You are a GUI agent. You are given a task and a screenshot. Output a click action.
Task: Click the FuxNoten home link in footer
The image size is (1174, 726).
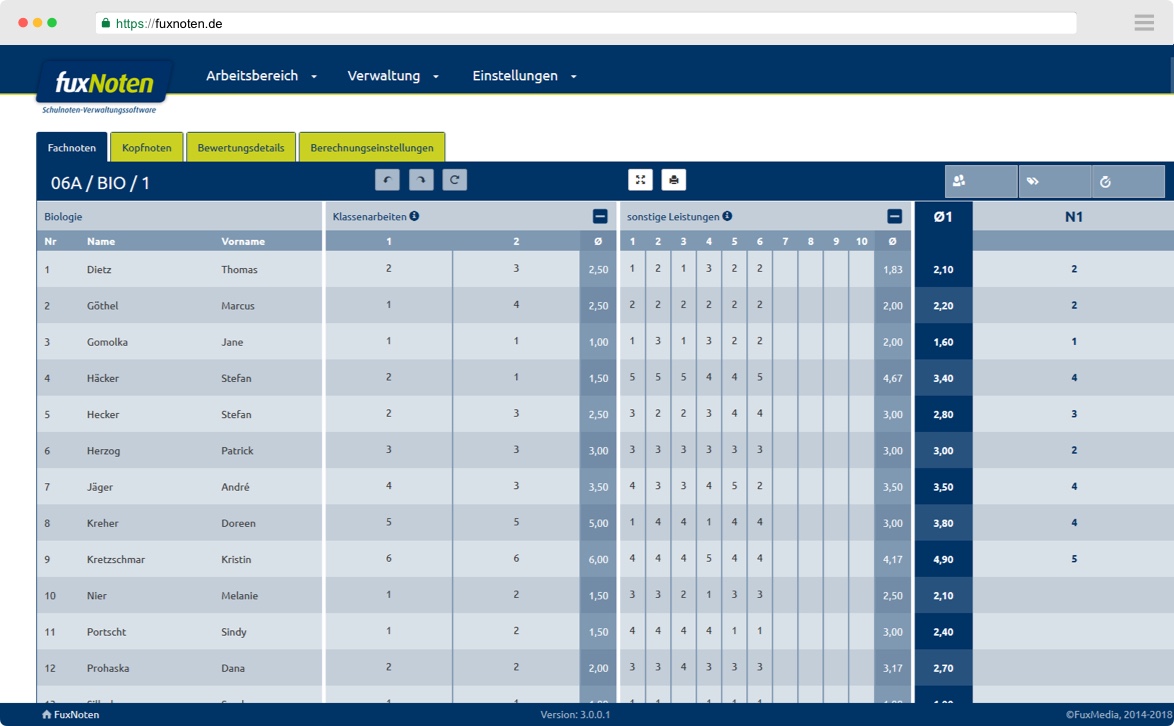coord(70,715)
